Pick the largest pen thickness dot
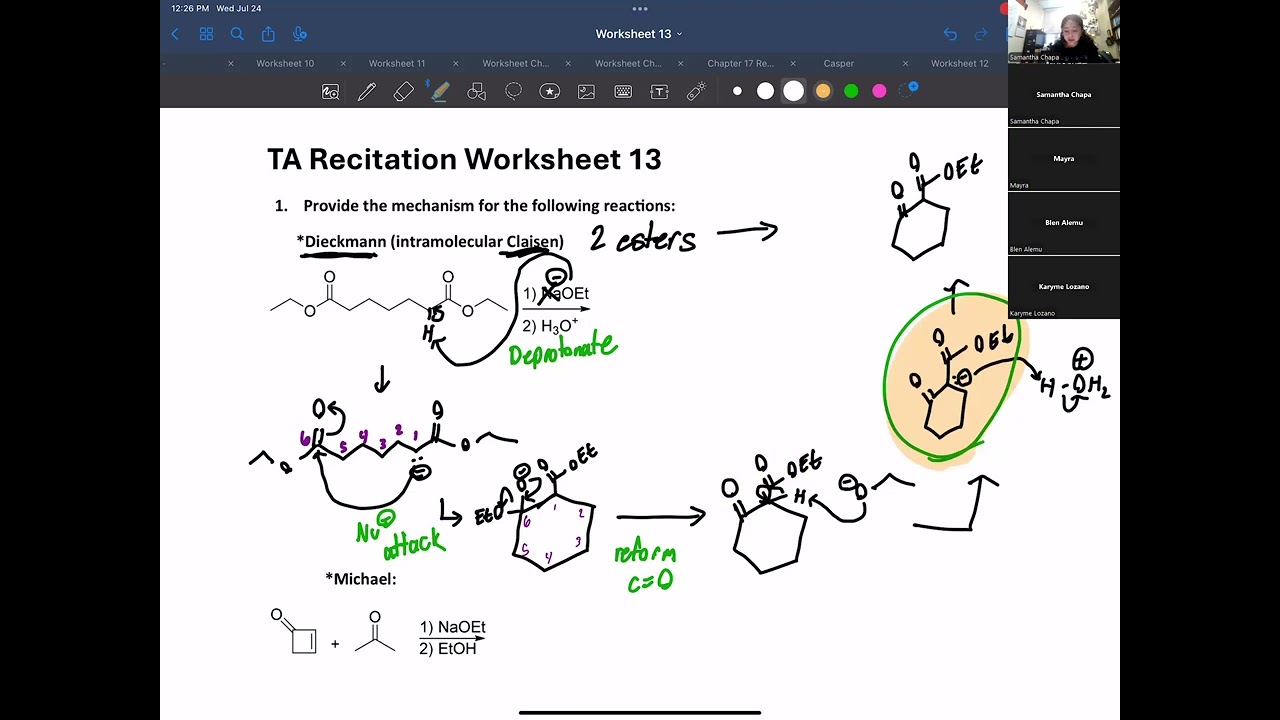Viewport: 1280px width, 720px height. [793, 91]
